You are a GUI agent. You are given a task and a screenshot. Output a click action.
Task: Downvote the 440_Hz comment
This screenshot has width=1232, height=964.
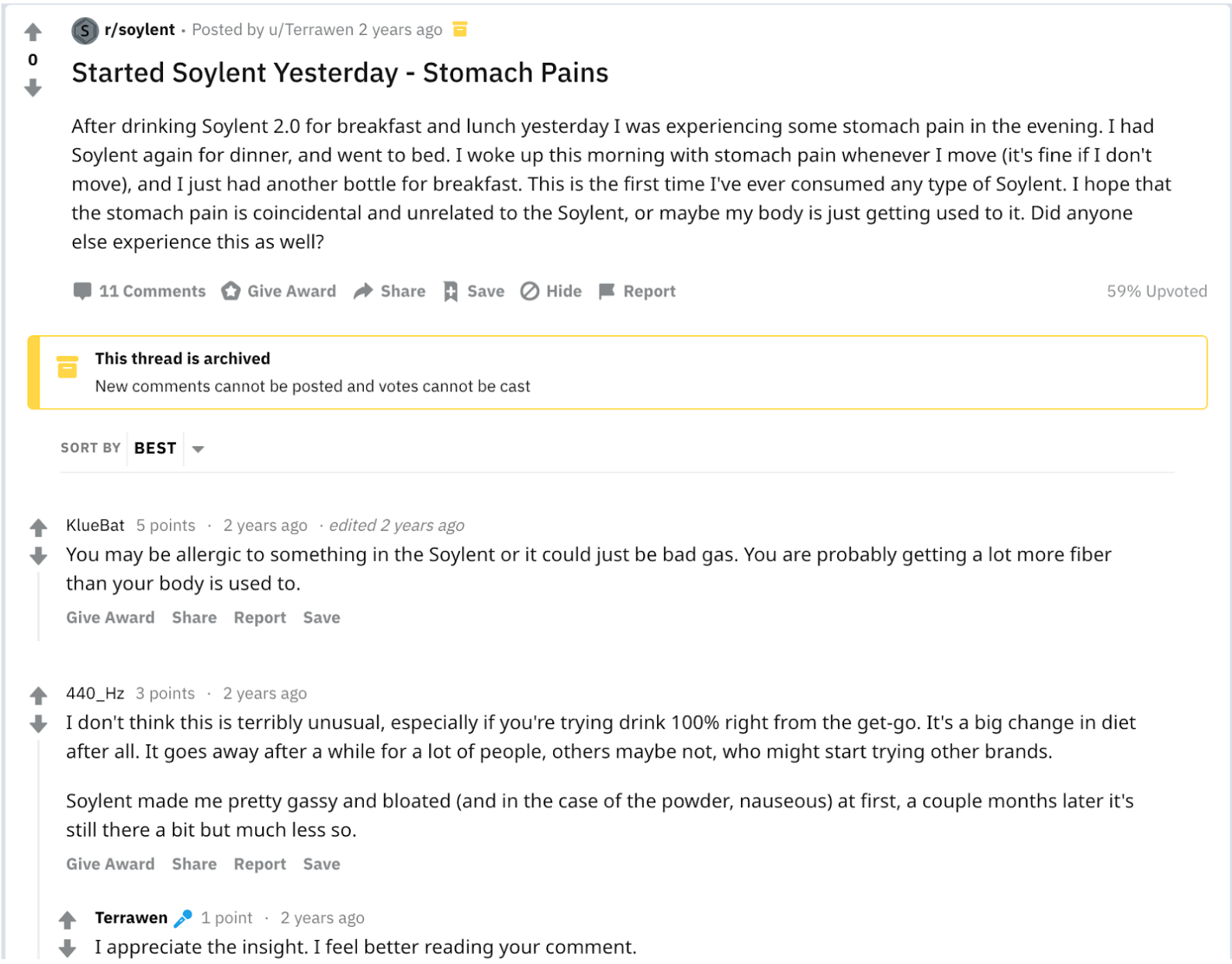point(39,724)
